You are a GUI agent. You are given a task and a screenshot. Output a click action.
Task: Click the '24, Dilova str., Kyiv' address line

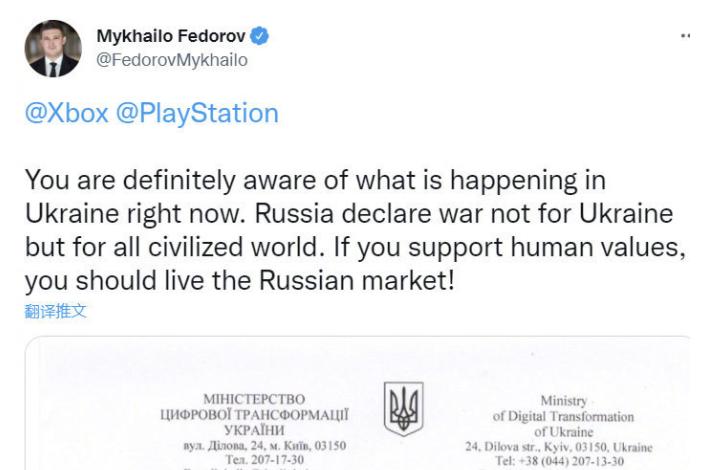coord(559,447)
